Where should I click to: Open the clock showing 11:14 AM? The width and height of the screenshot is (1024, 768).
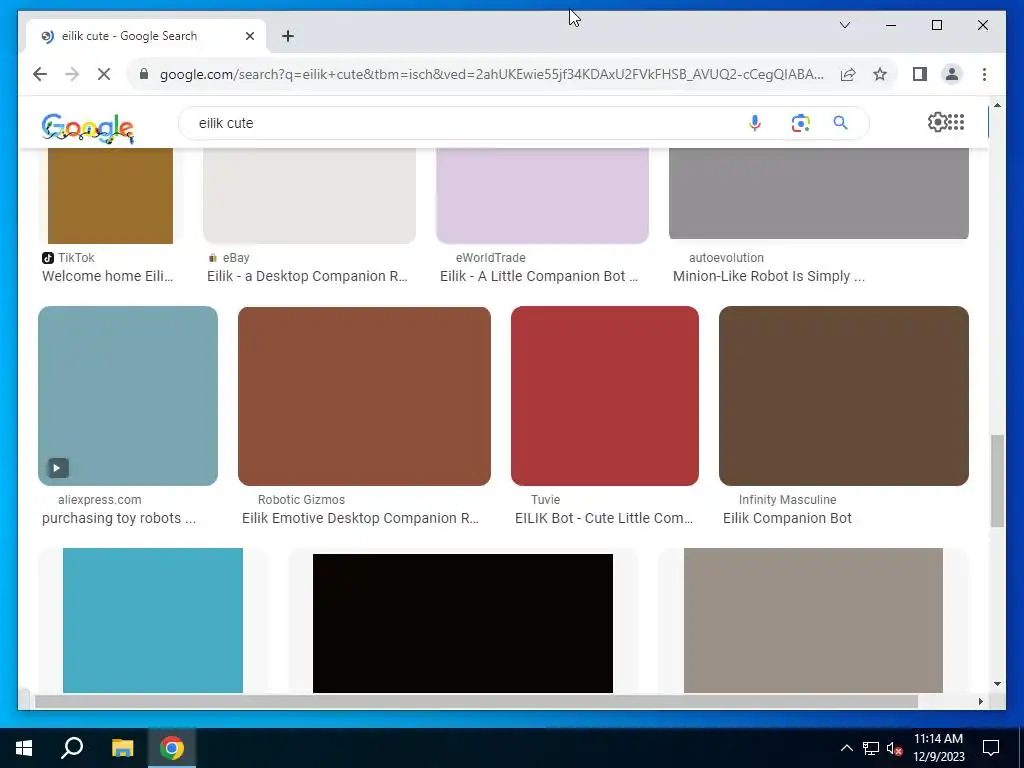[938, 748]
